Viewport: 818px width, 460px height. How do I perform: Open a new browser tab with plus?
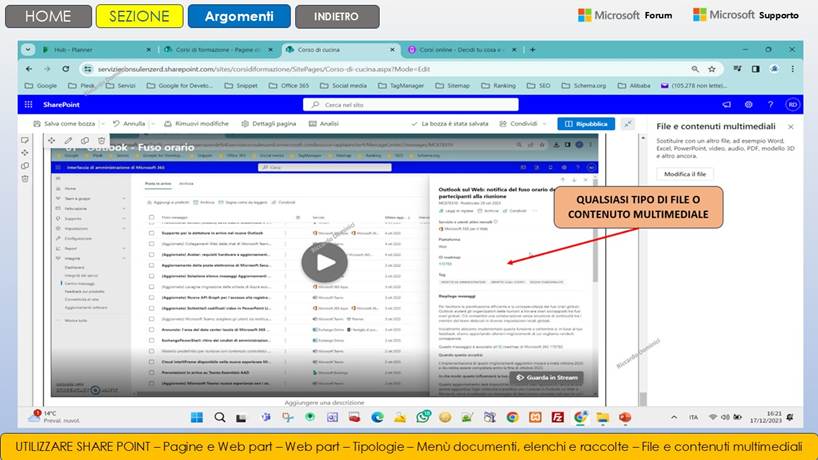click(532, 50)
